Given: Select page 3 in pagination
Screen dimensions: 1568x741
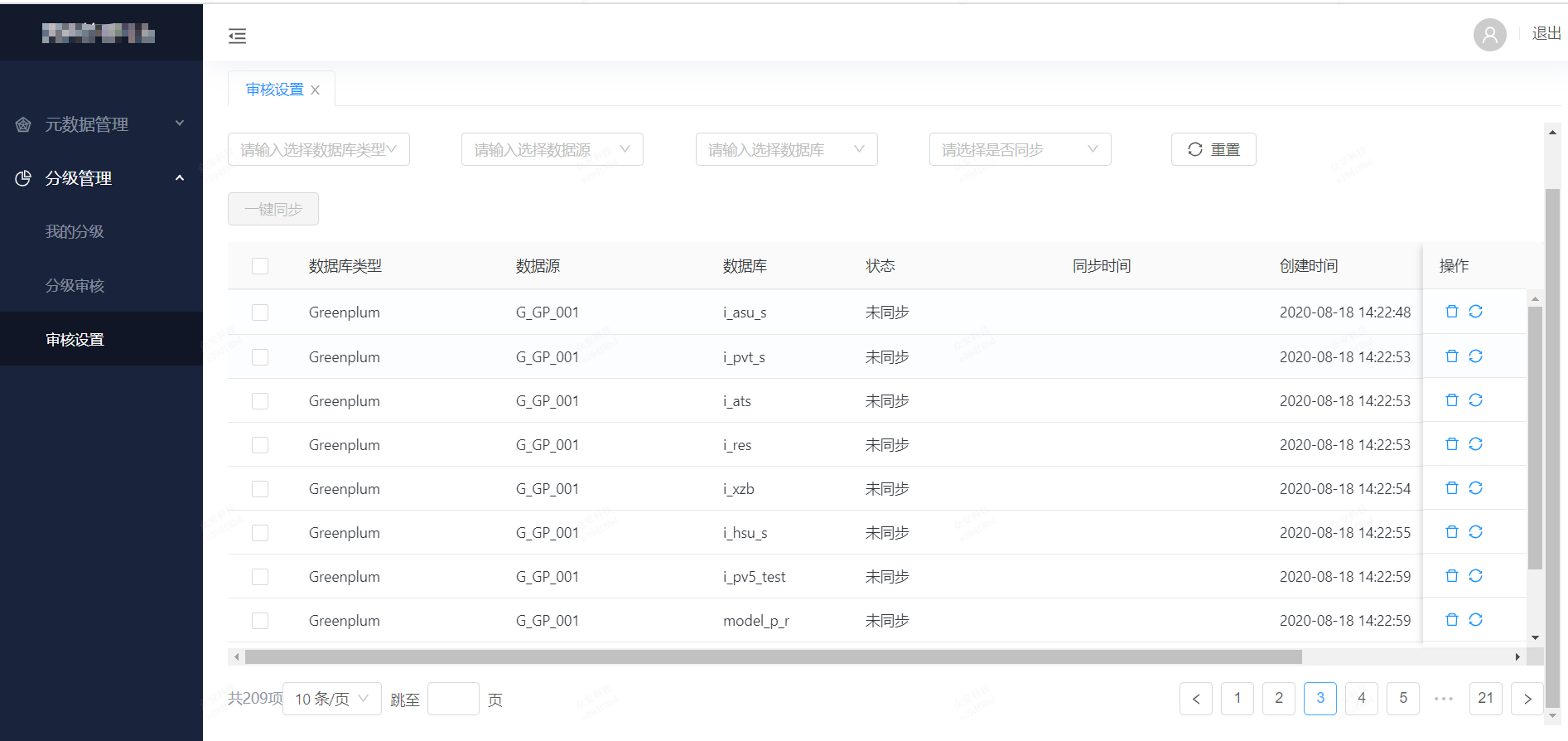Looking at the screenshot, I should (x=1320, y=699).
